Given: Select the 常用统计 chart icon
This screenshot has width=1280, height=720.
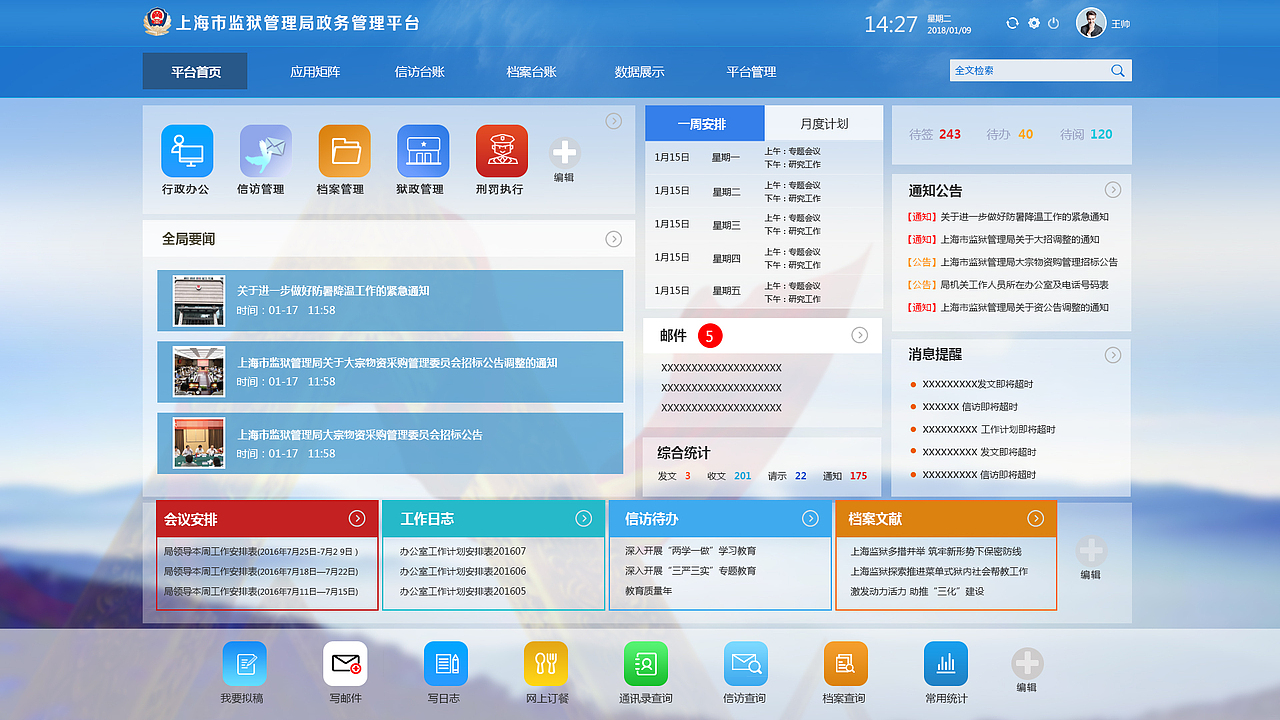Looking at the screenshot, I should tap(945, 662).
